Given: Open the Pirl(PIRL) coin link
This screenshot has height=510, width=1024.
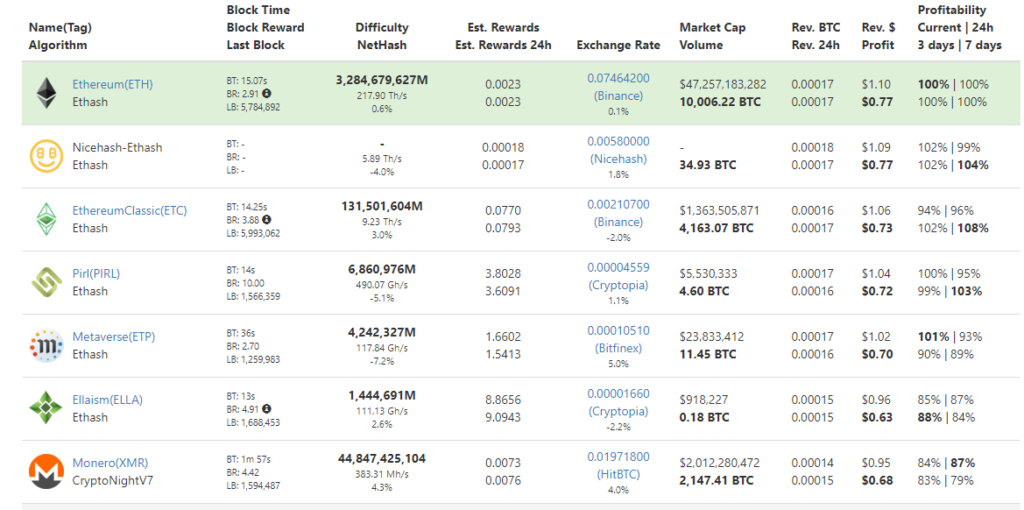Looking at the screenshot, I should [96, 274].
